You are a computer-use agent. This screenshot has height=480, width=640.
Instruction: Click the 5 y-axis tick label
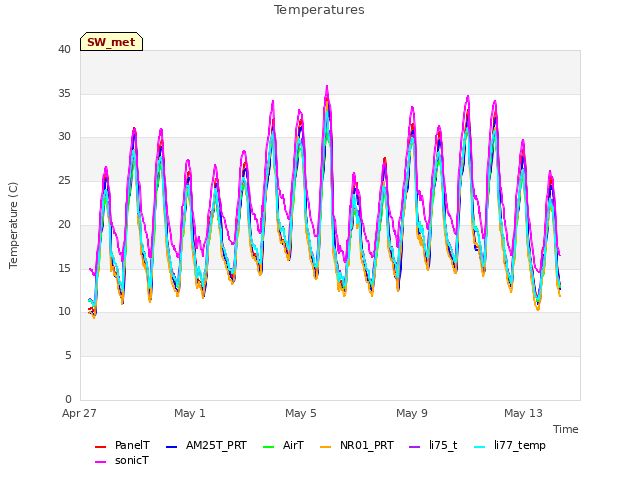click(68, 356)
